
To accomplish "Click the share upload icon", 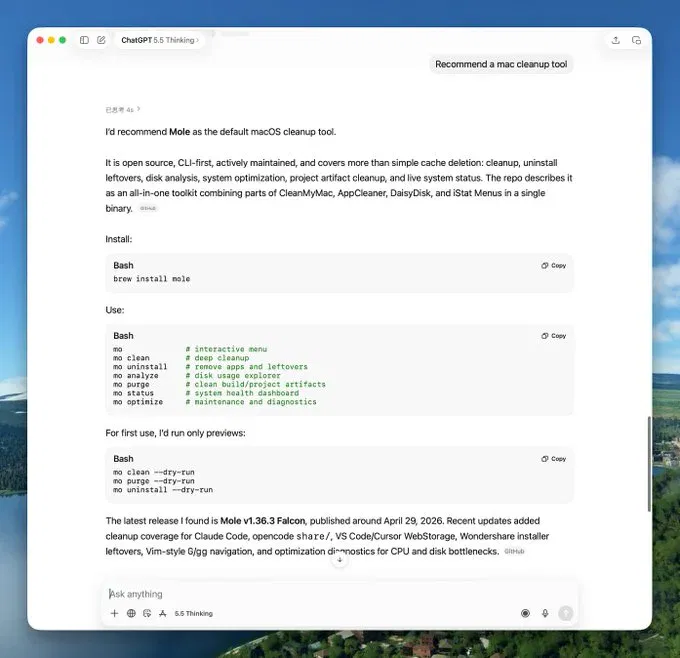I will pos(615,40).
